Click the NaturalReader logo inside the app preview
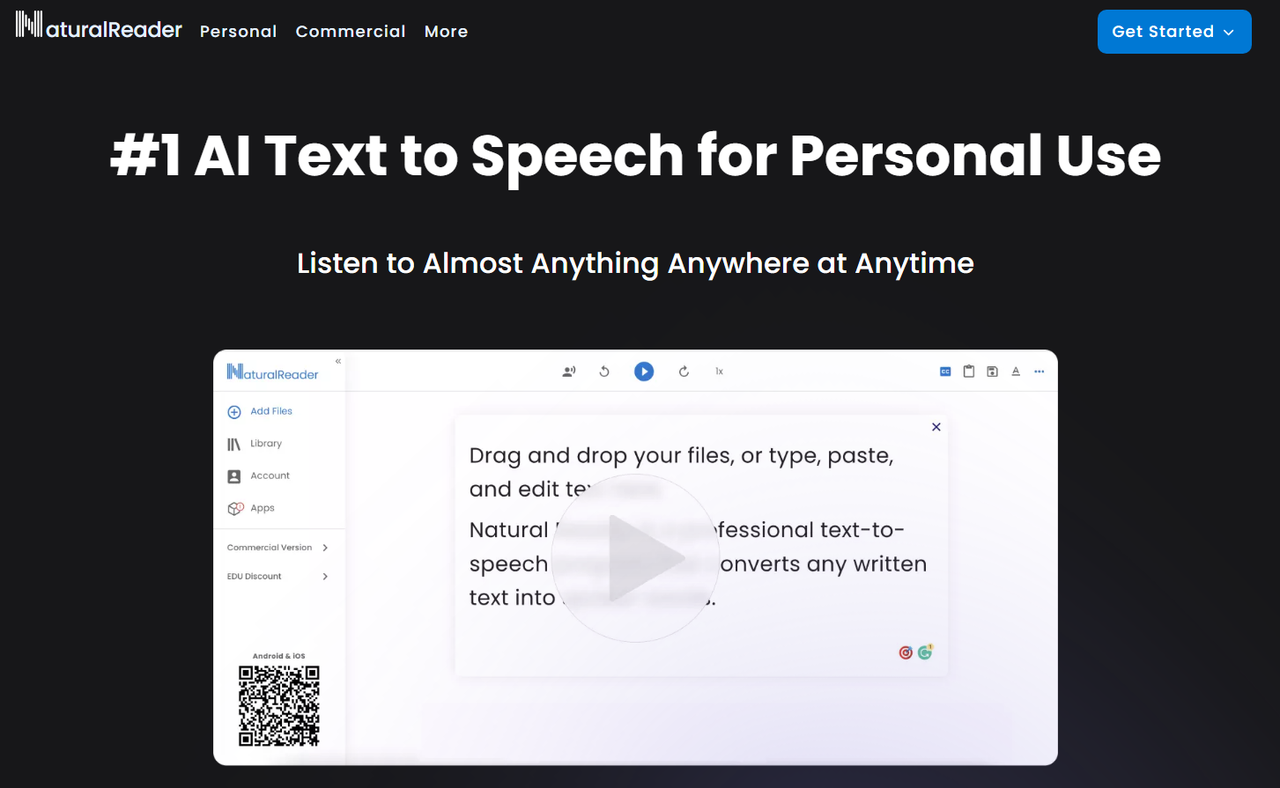This screenshot has height=788, width=1280. coord(273,372)
